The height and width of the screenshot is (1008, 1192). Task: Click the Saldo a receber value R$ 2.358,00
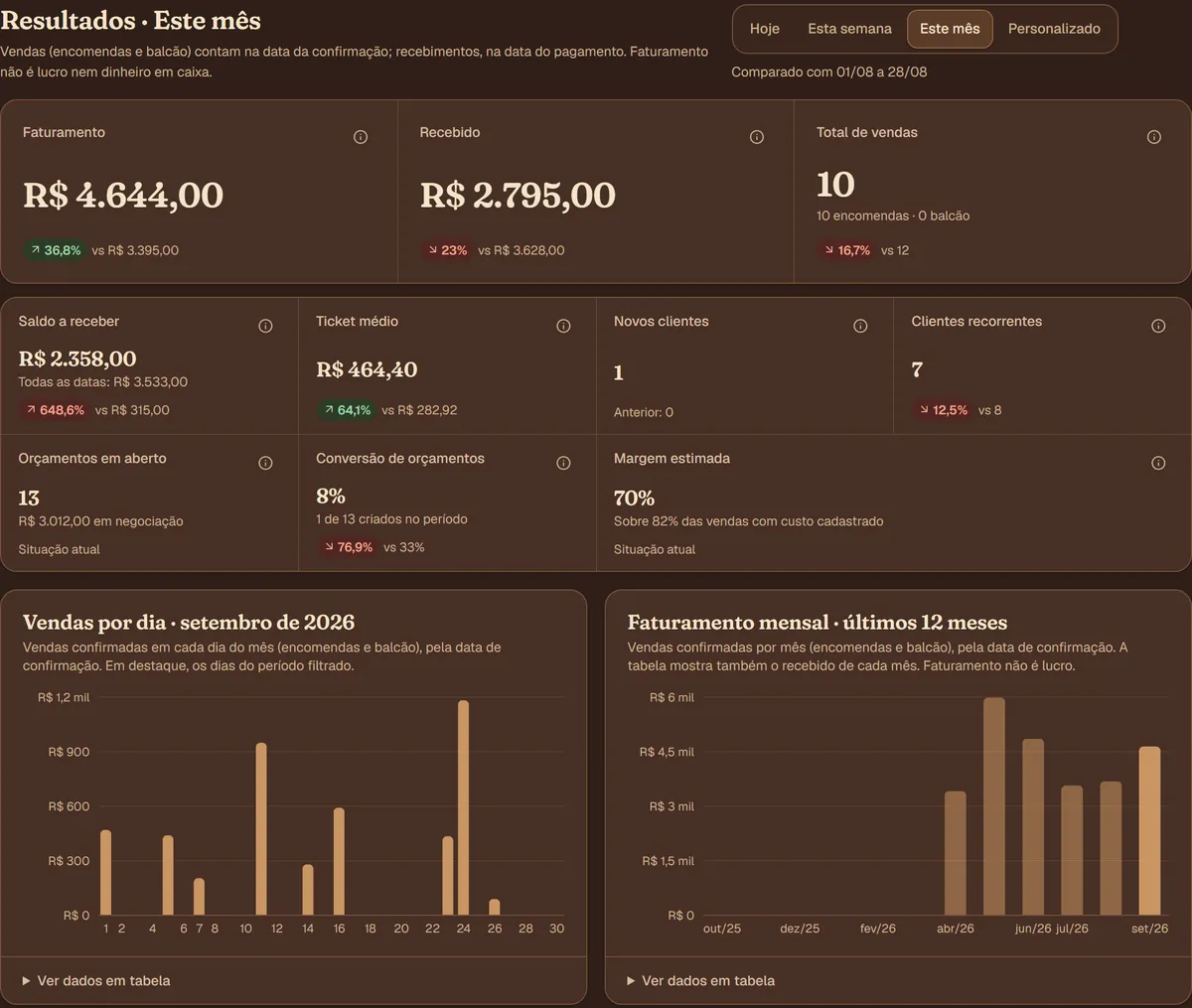tap(77, 359)
